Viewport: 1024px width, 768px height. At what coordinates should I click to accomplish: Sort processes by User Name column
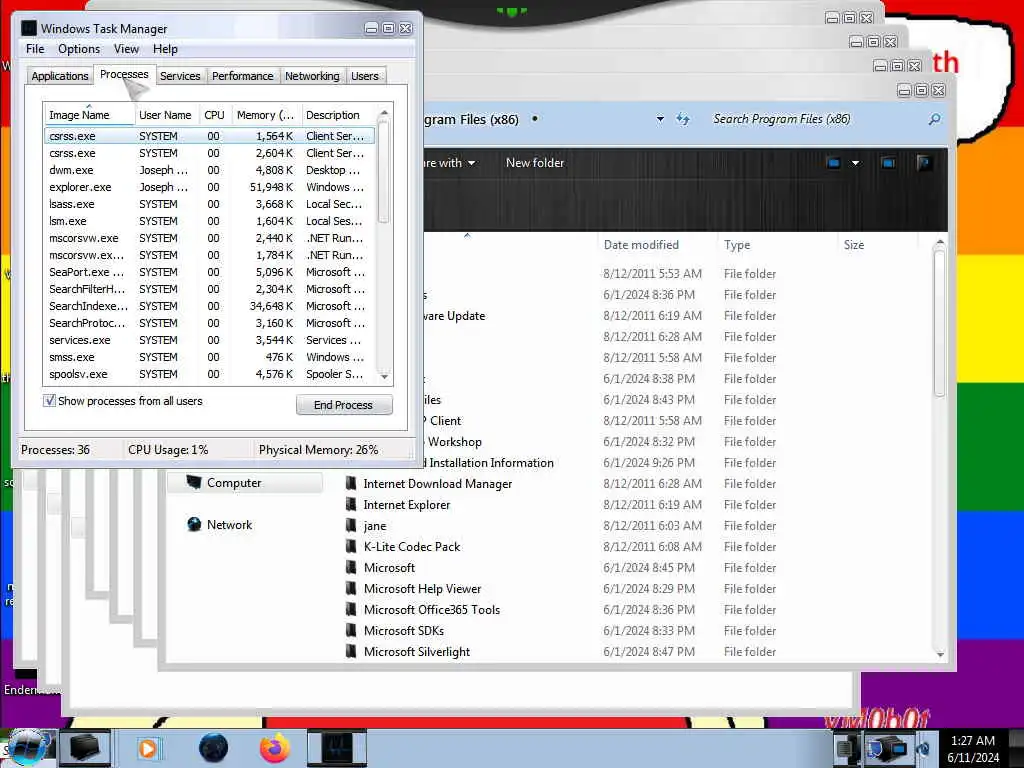[x=165, y=115]
